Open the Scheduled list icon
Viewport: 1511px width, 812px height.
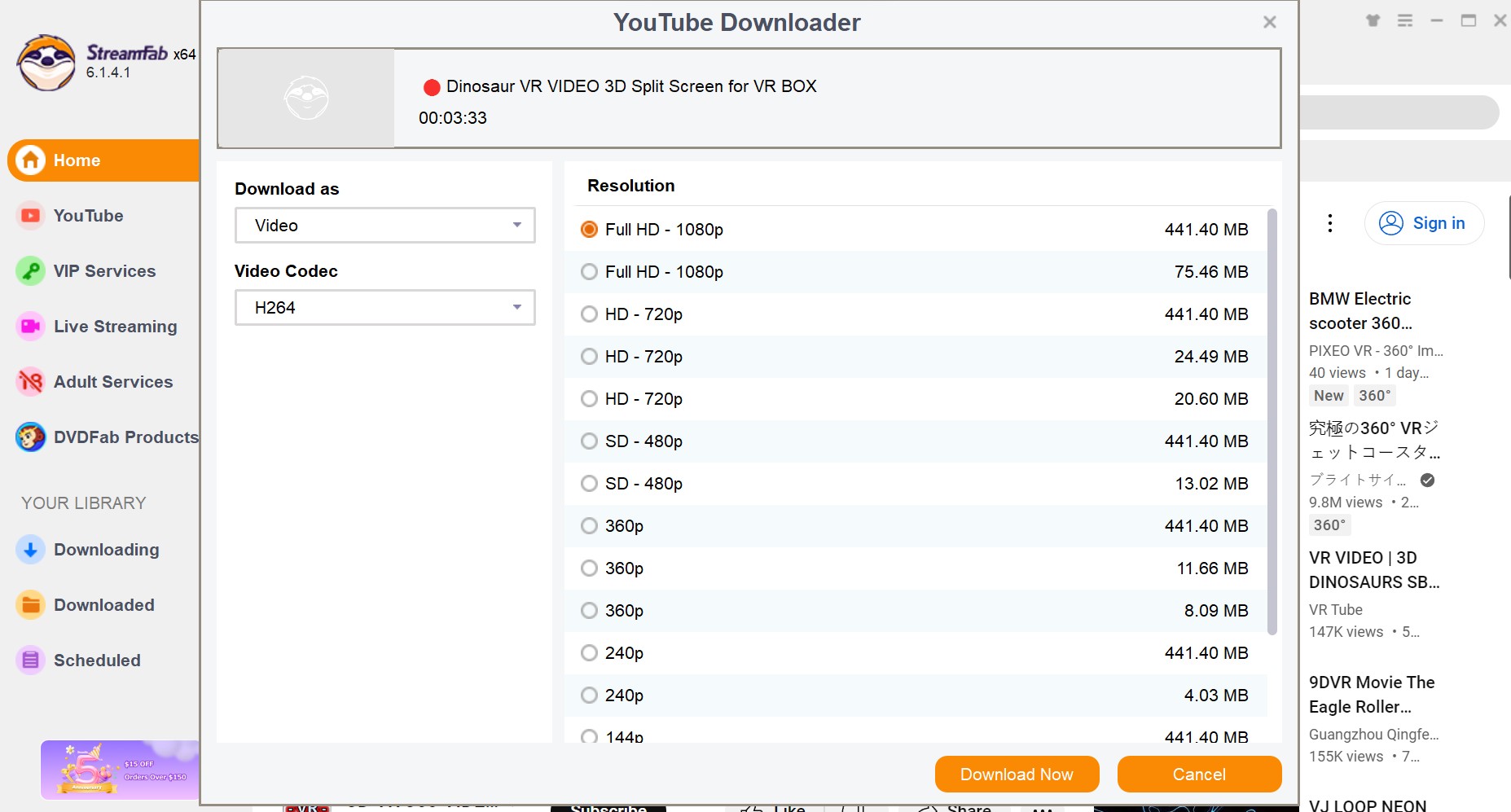[x=30, y=661]
